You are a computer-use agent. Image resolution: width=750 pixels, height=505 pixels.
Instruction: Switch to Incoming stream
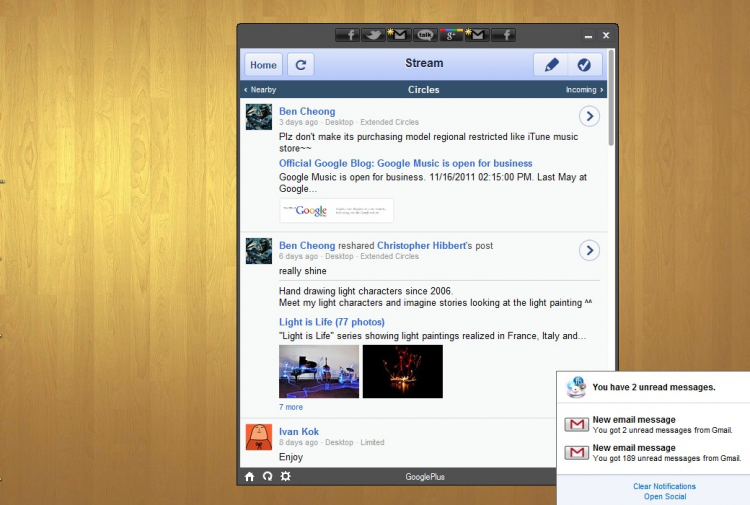click(x=584, y=90)
